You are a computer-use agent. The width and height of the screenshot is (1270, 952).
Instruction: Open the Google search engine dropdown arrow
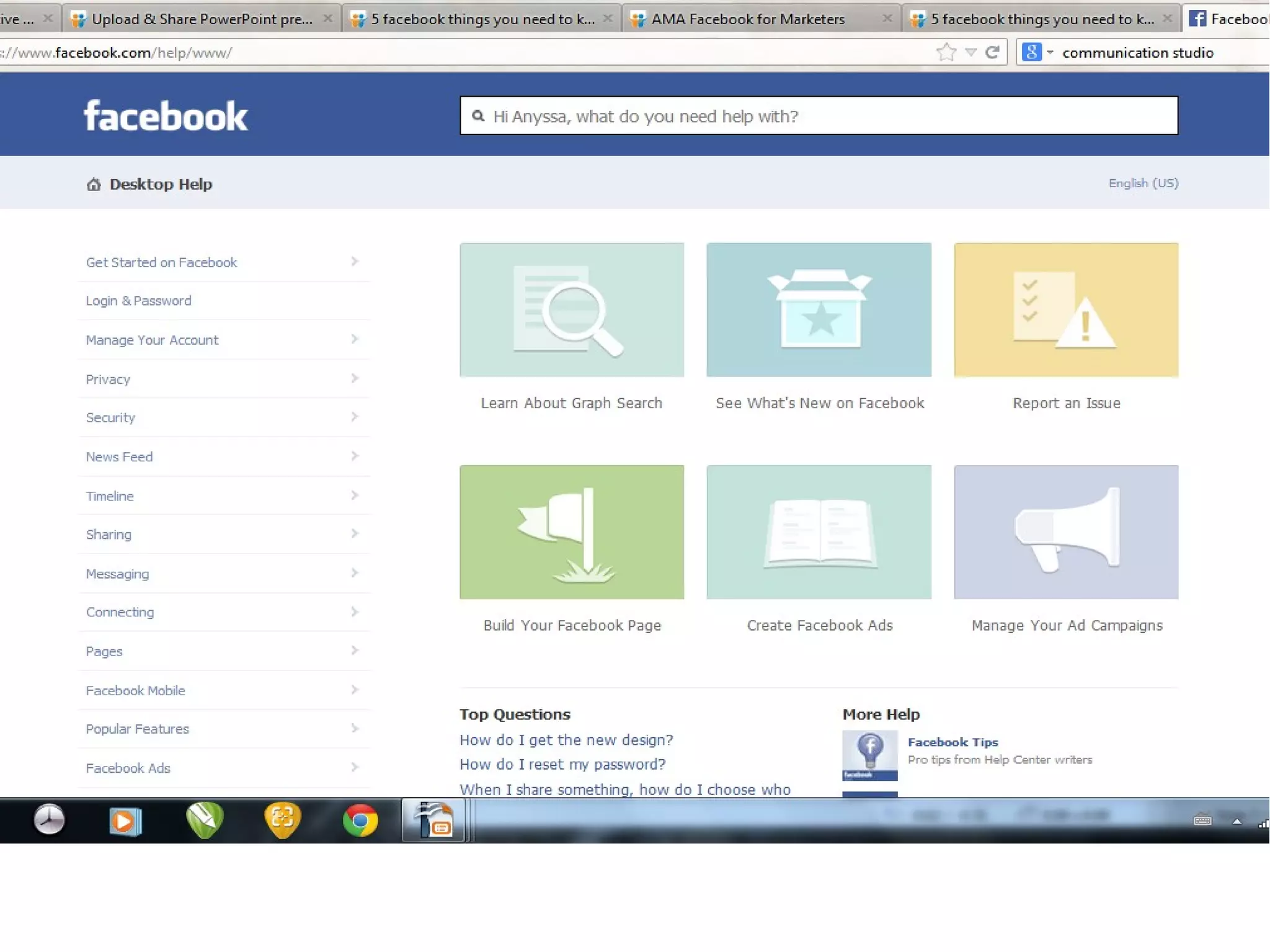point(1050,53)
